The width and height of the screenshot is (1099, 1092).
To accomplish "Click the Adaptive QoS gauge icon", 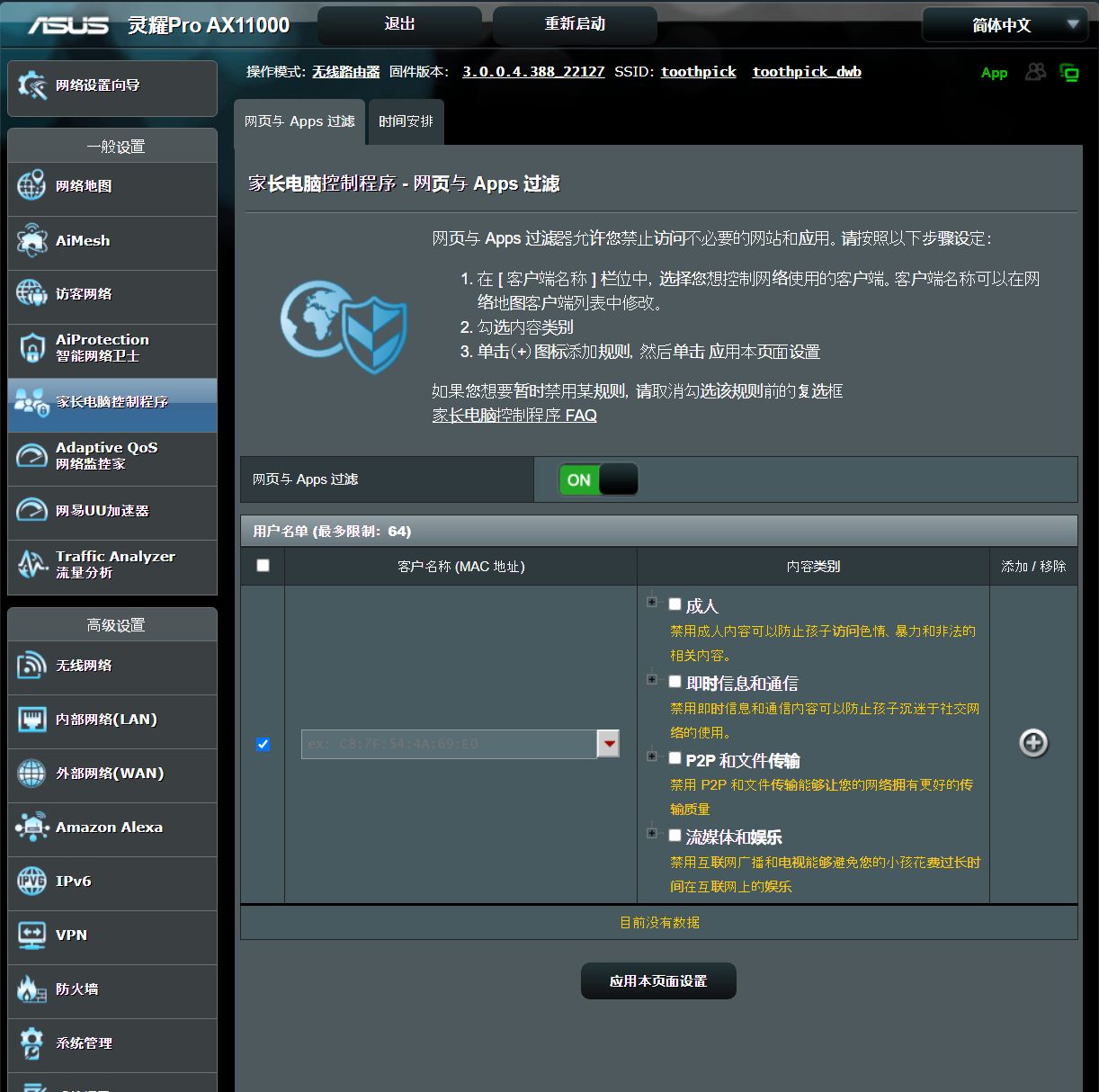I will pyautogui.click(x=31, y=456).
